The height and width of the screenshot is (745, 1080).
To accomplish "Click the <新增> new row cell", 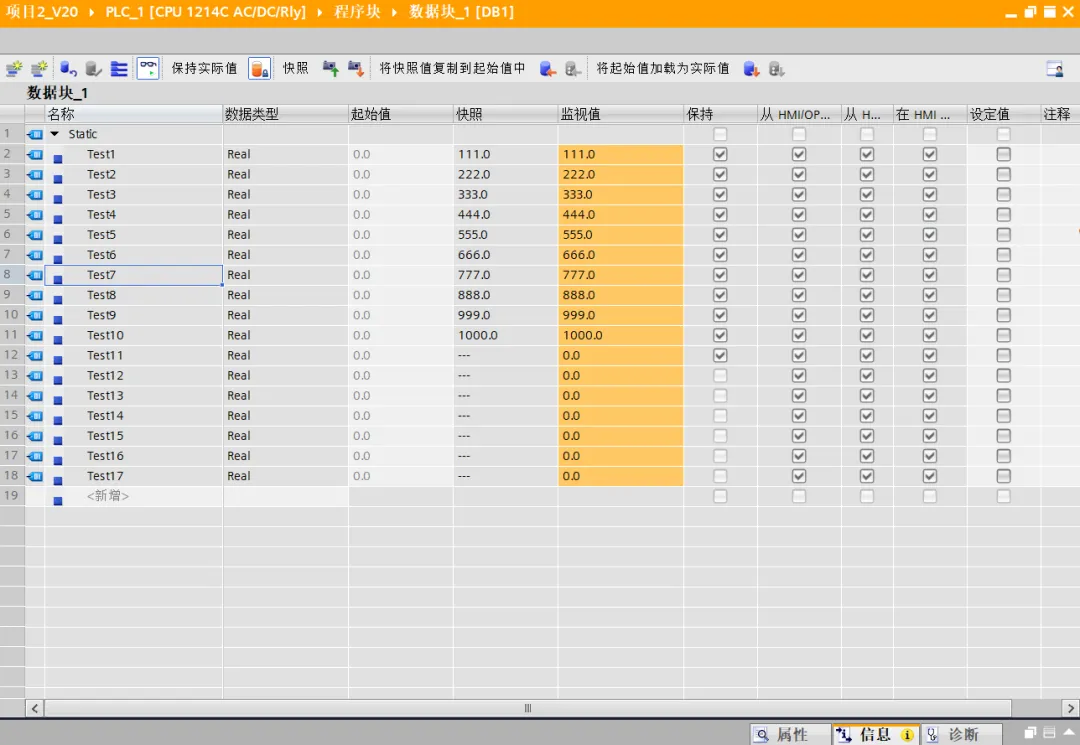I will (x=134, y=496).
